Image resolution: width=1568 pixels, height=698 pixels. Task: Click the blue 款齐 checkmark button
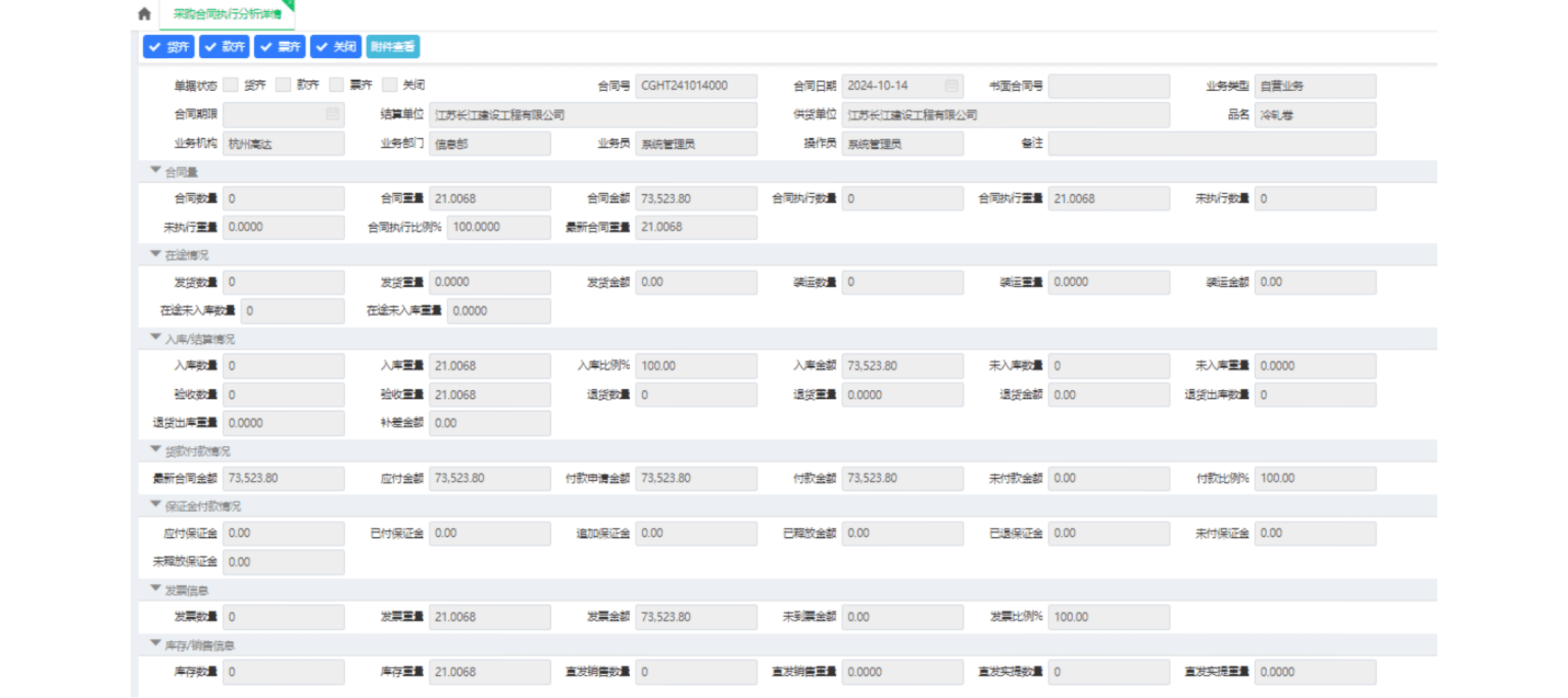(224, 46)
